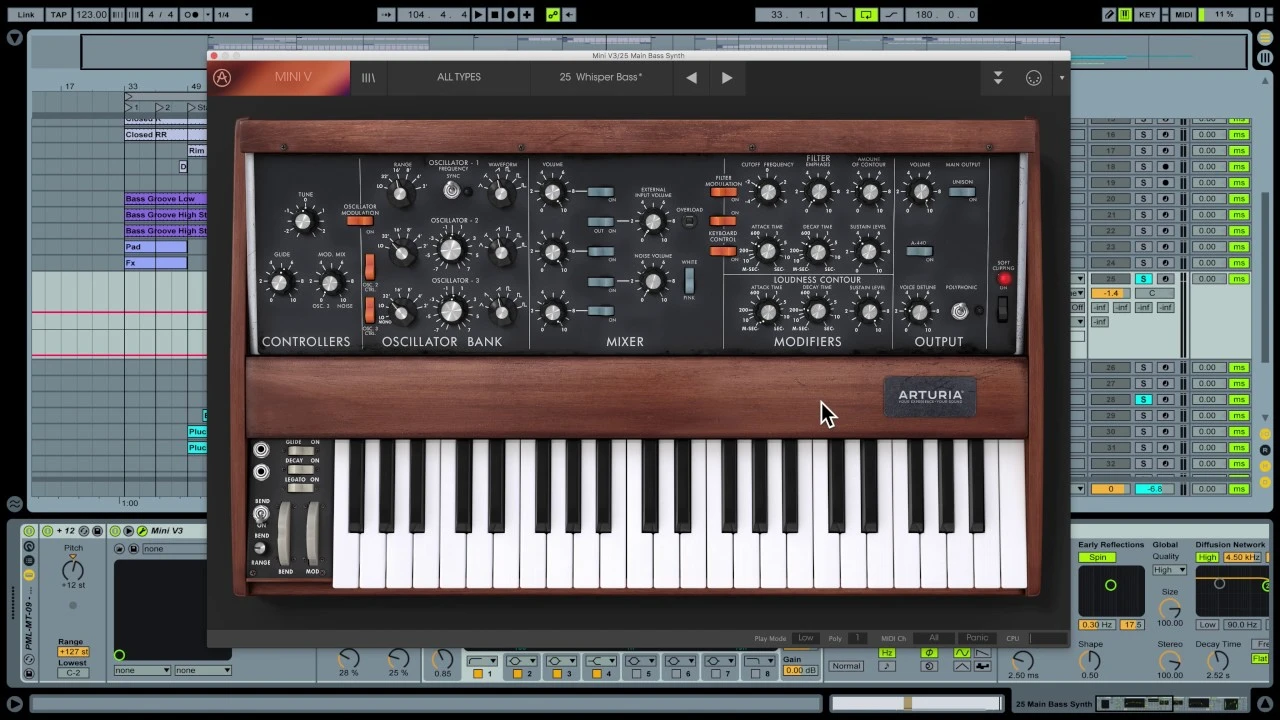This screenshot has width=1280, height=720.
Task: Select the 25 Whisper Bass preset name
Action: (x=601, y=77)
